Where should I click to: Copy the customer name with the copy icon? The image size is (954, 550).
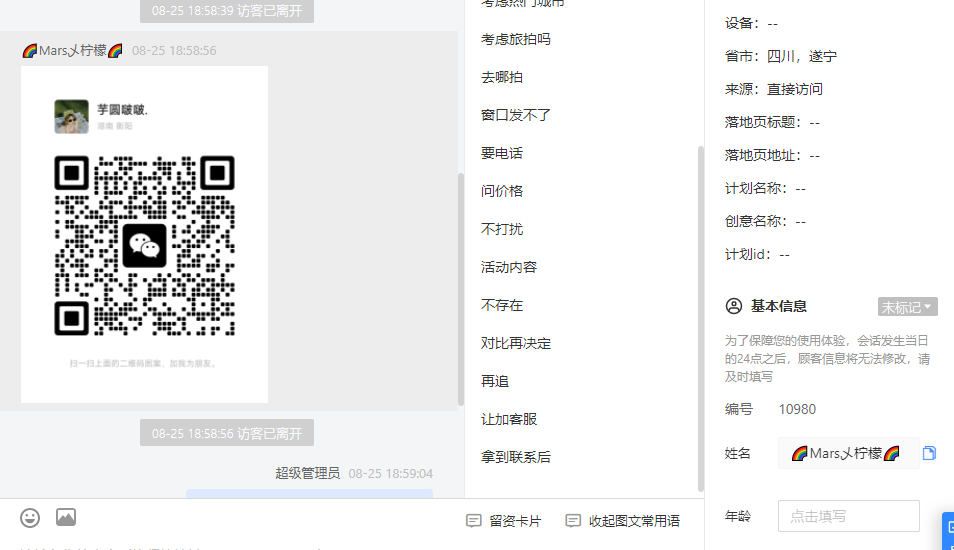tap(929, 453)
